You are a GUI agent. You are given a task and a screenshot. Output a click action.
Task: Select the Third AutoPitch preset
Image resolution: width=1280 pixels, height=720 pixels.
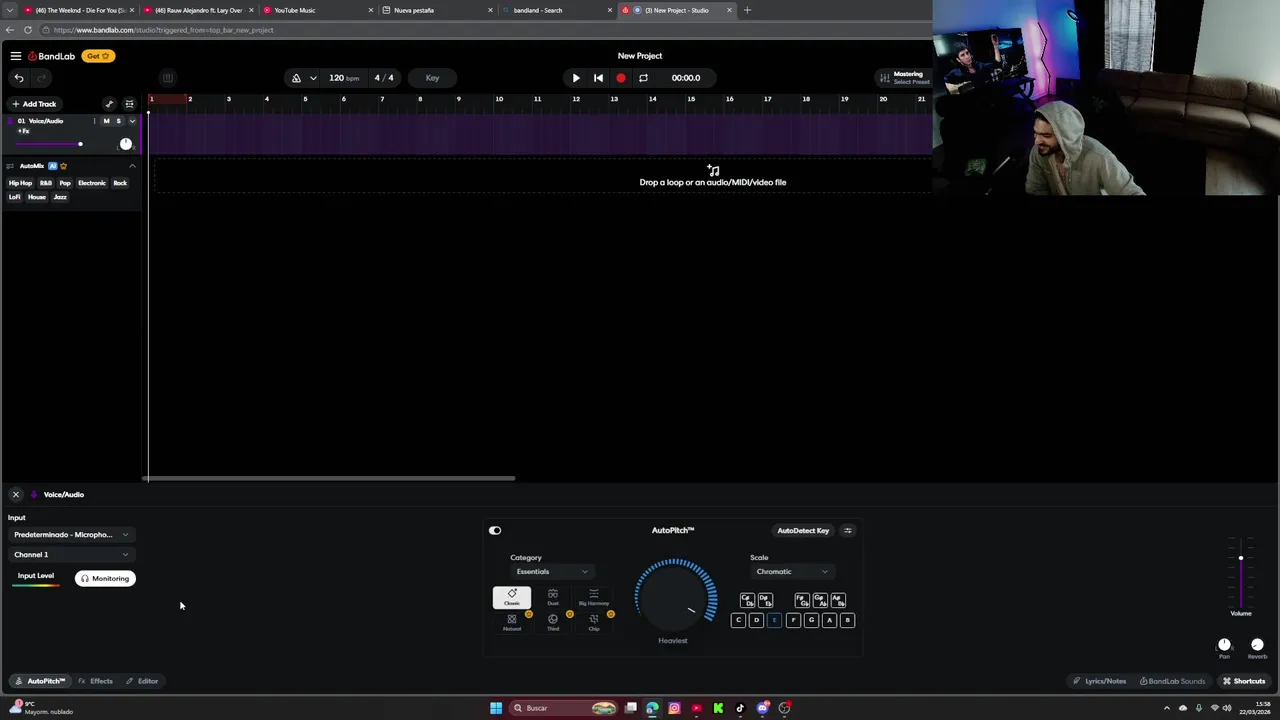click(x=553, y=622)
